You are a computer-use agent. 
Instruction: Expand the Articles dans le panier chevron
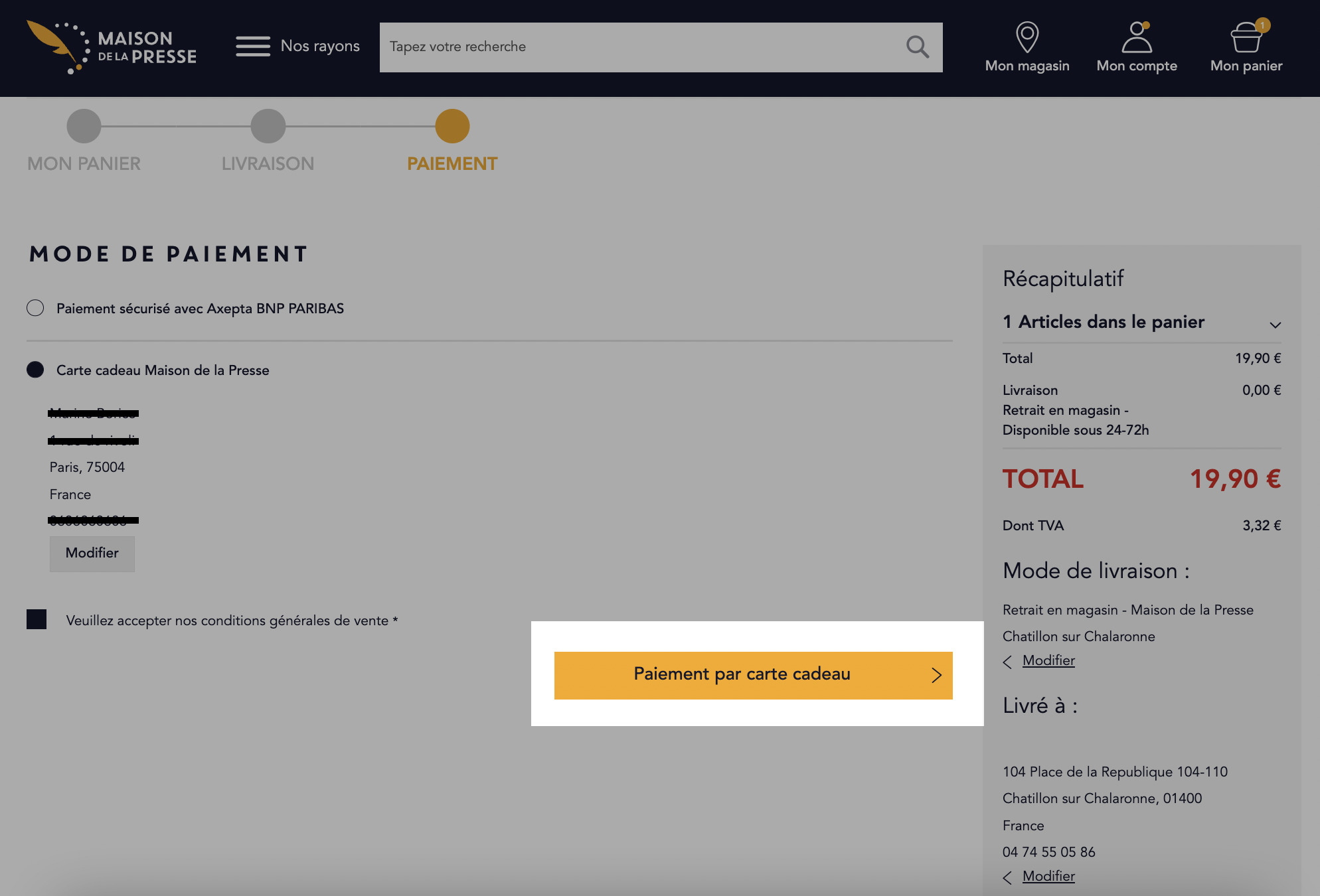point(1275,325)
